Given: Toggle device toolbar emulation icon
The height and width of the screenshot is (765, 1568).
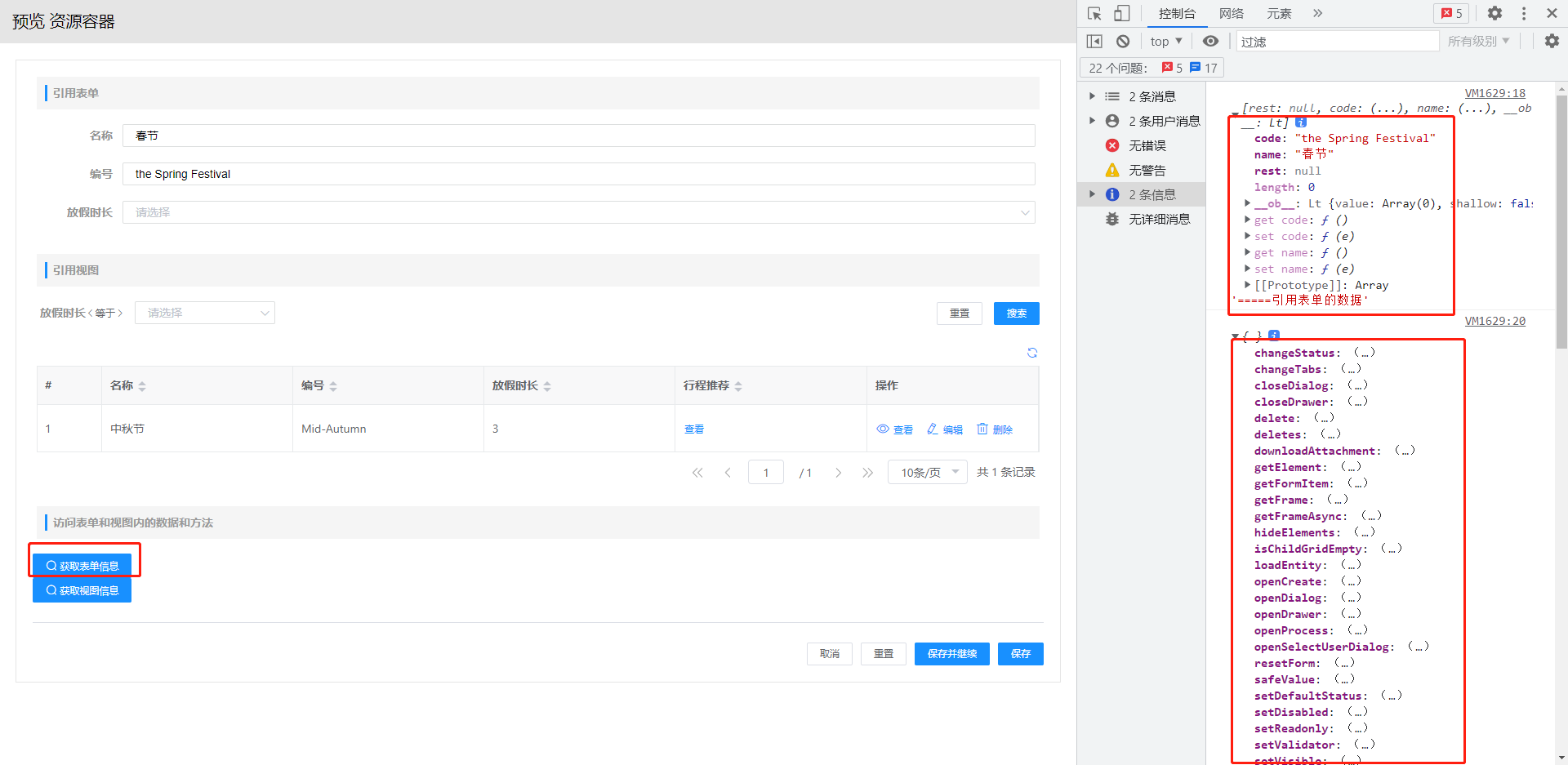Looking at the screenshot, I should pyautogui.click(x=1122, y=14).
